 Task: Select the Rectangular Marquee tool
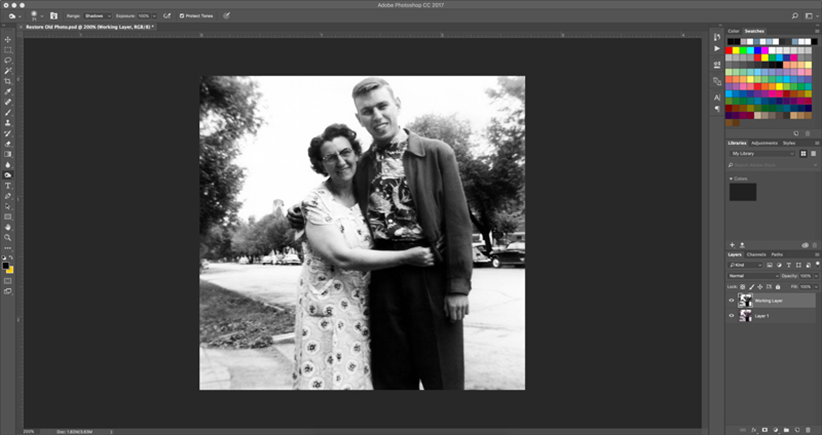[8, 50]
